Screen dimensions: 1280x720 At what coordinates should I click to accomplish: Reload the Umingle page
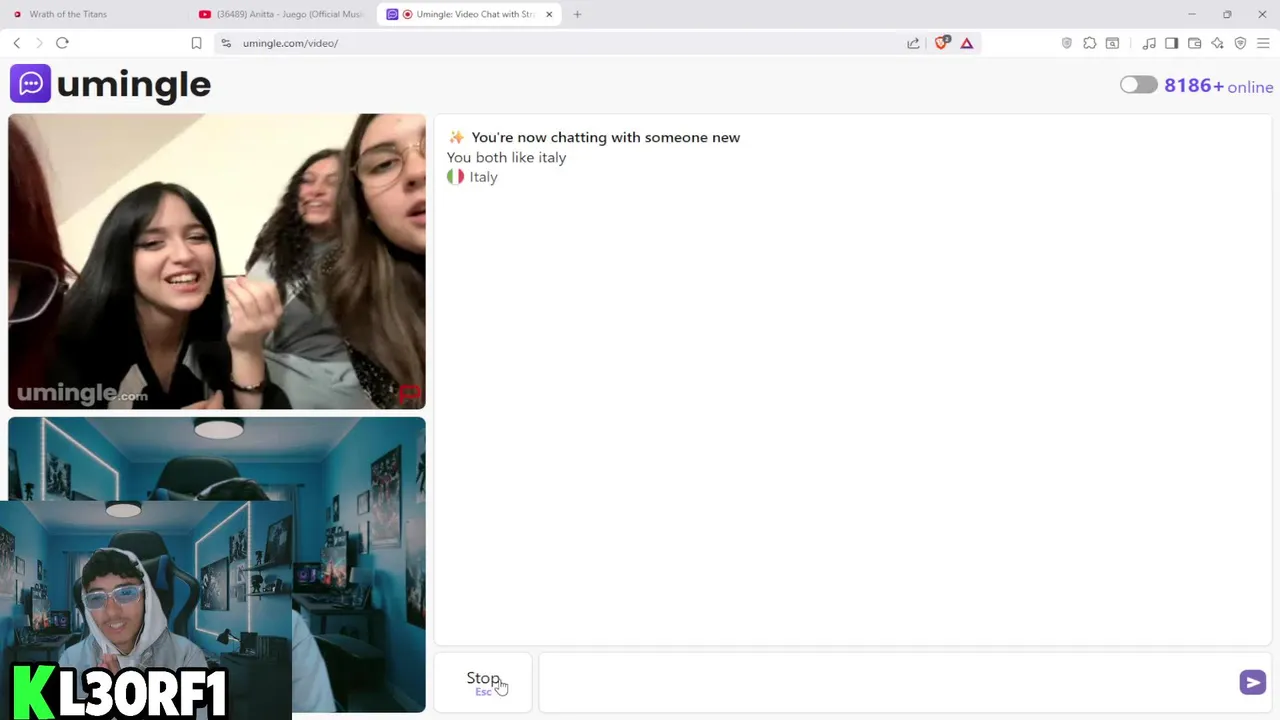62,43
